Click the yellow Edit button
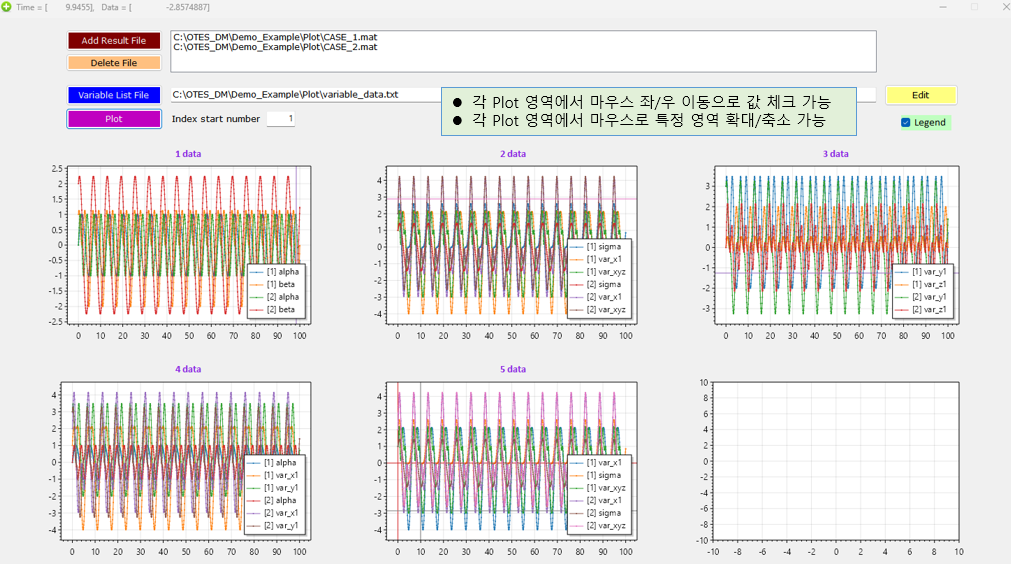 click(x=920, y=95)
